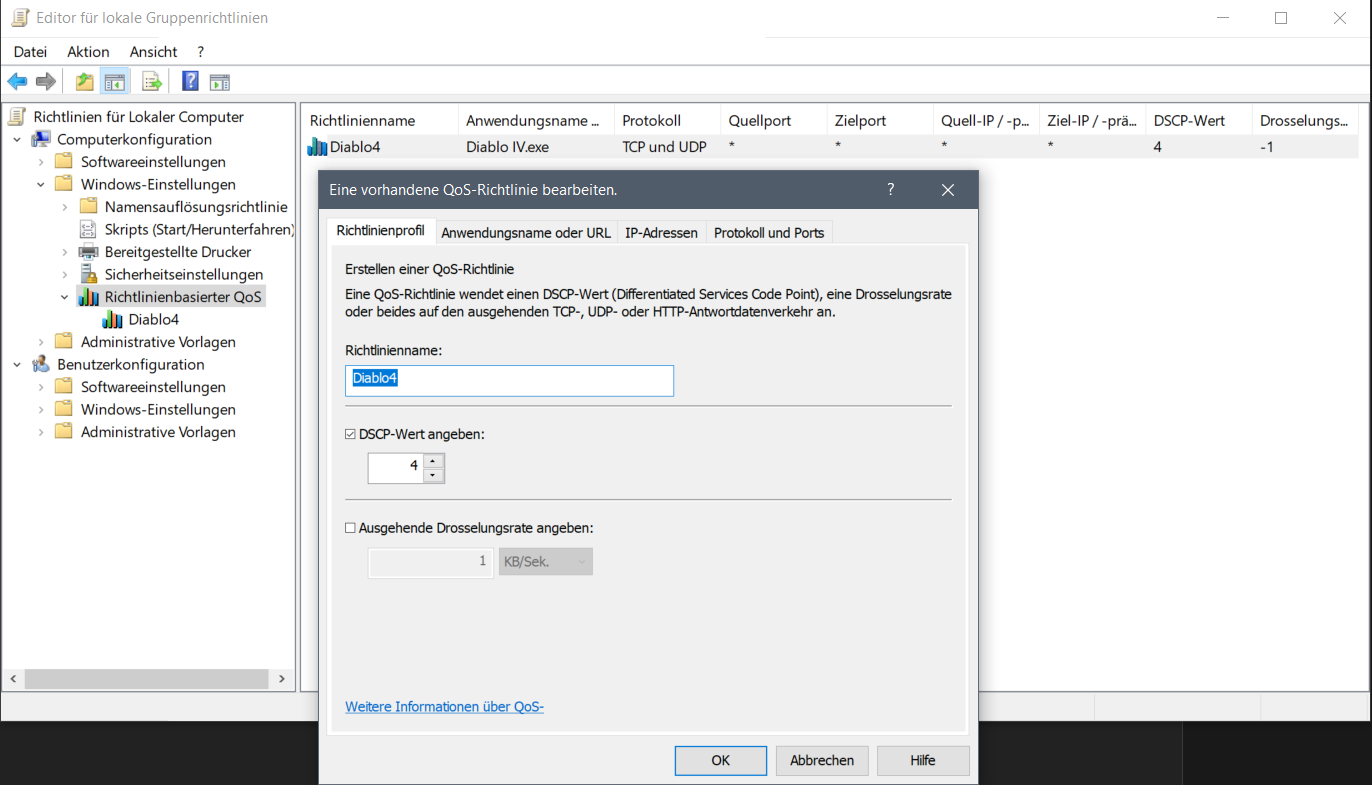Open Weitere Informationen über QoS link
Screen dimensions: 1372x785
(444, 706)
